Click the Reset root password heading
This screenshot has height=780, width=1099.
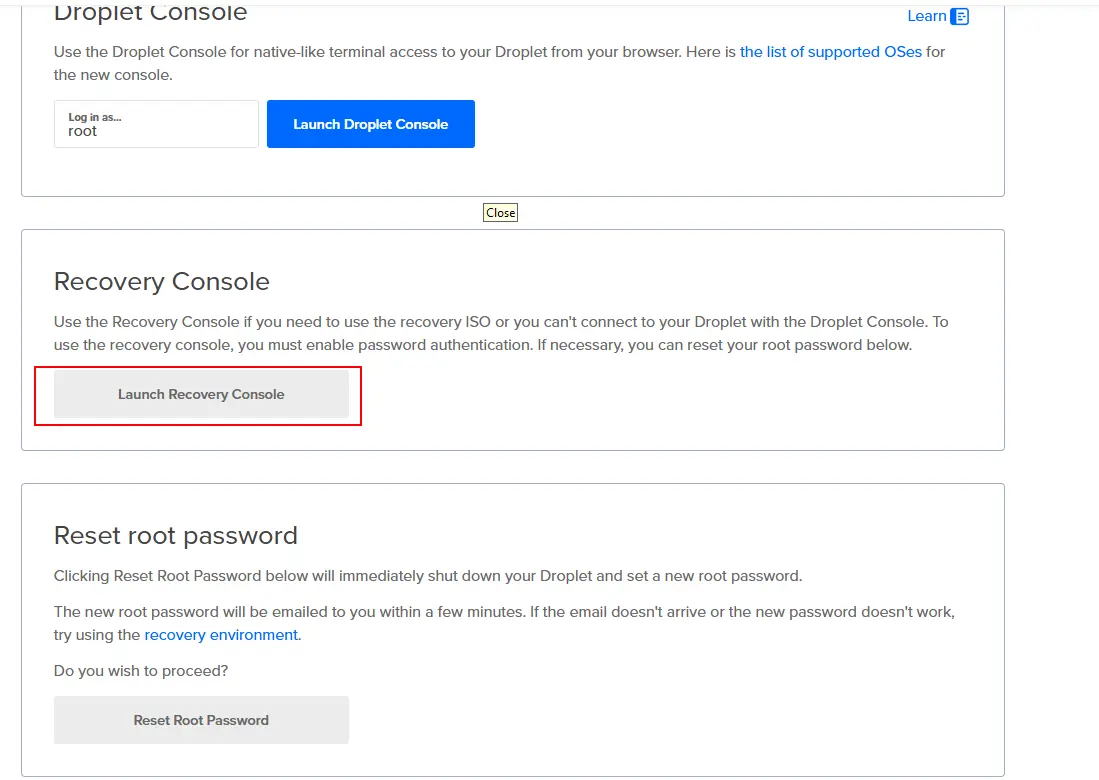[175, 535]
